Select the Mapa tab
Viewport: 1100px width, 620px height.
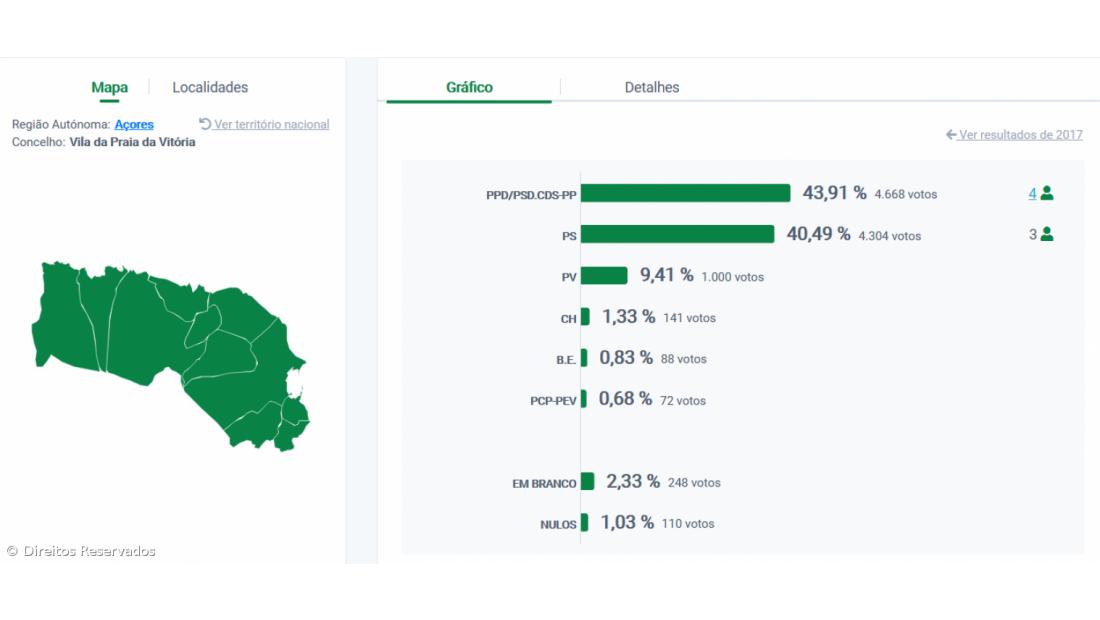pos(109,88)
